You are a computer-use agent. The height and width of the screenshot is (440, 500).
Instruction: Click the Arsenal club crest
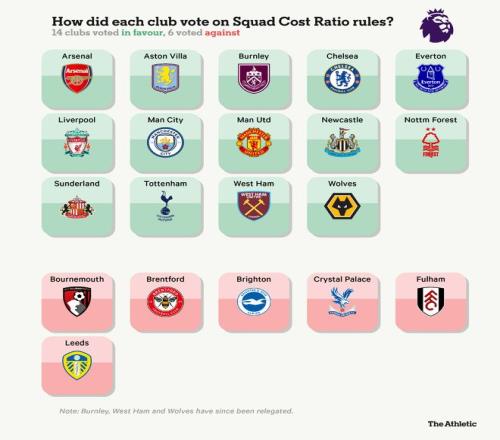77,79
